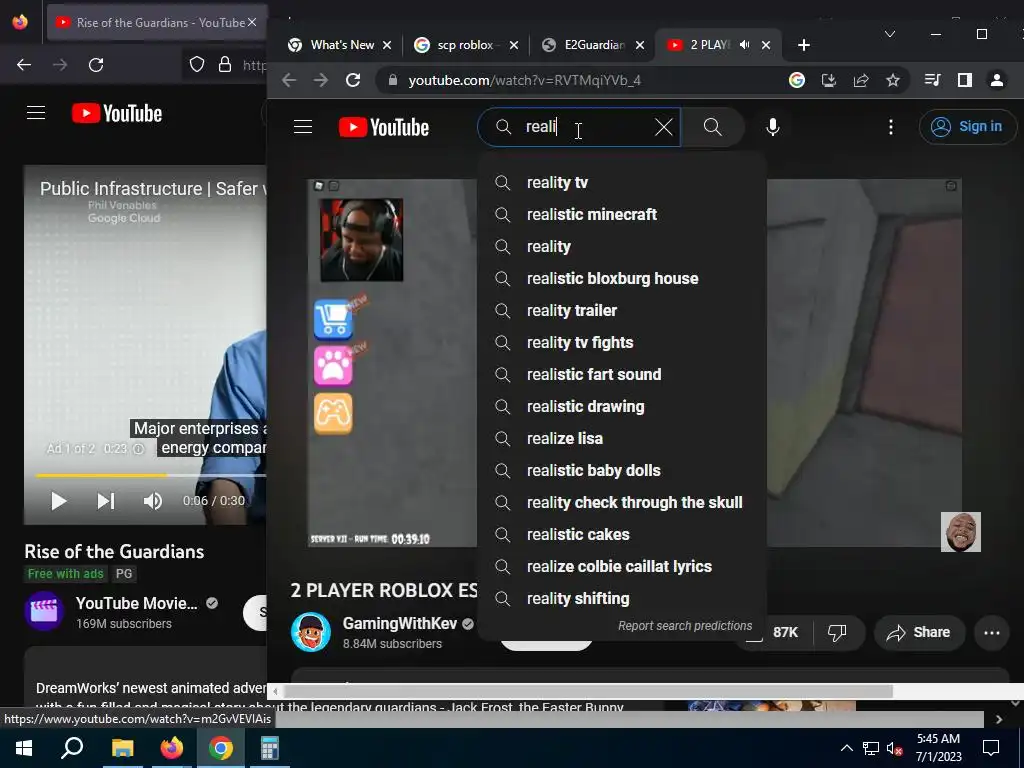The height and width of the screenshot is (768, 1024).
Task: Skip to next in Firefox video player
Action: coord(106,501)
